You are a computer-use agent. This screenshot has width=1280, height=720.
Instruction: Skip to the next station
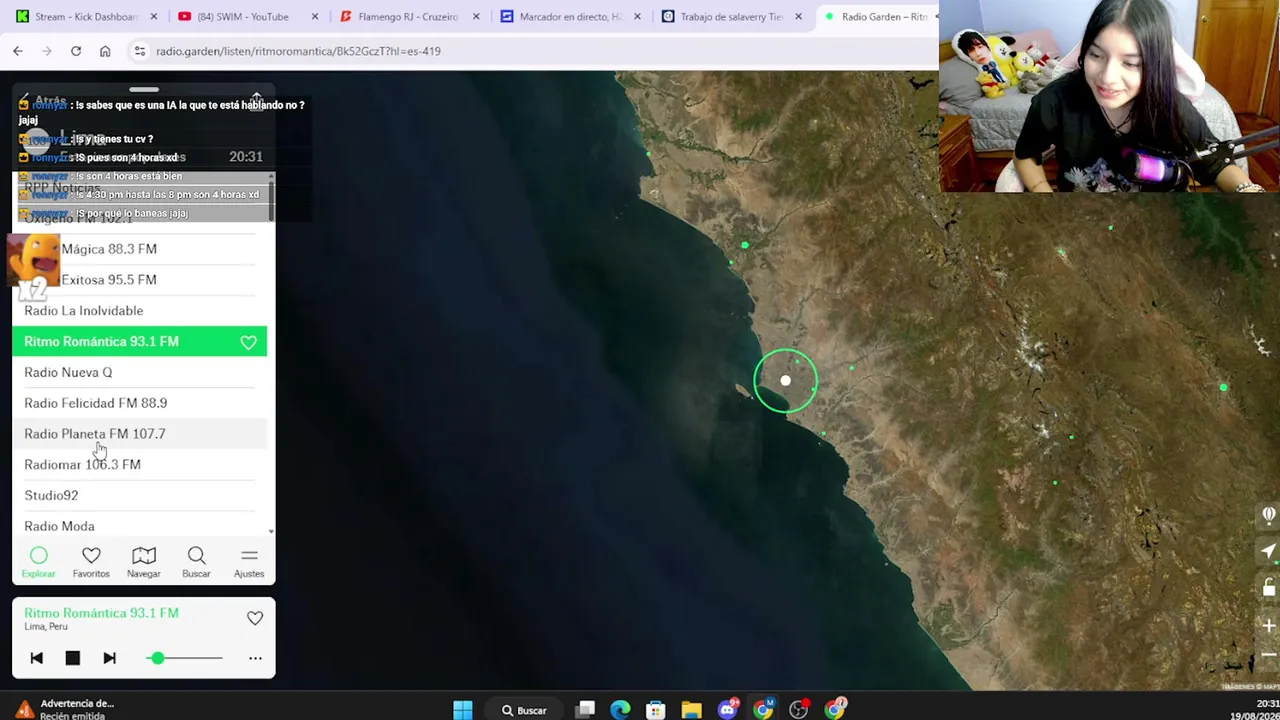coord(110,658)
